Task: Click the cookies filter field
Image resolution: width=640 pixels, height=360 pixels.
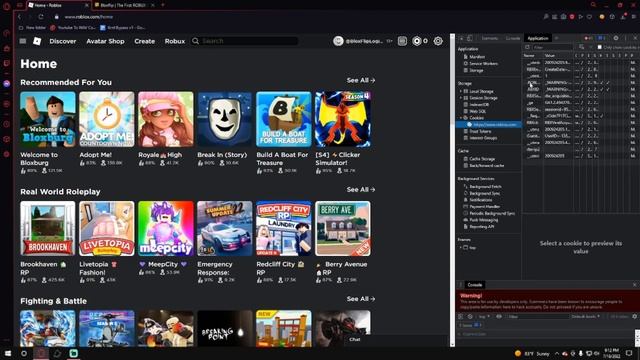Action: pos(553,47)
